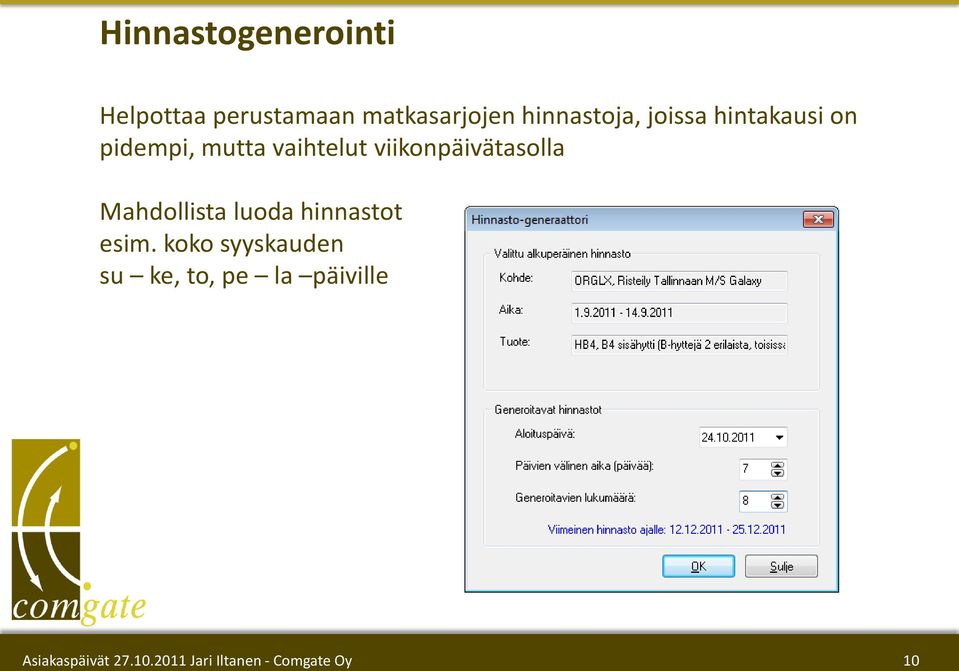959x671 pixels.
Task: Click the text 'su – ke, to, pe – la –päiville'
Action: [244, 275]
